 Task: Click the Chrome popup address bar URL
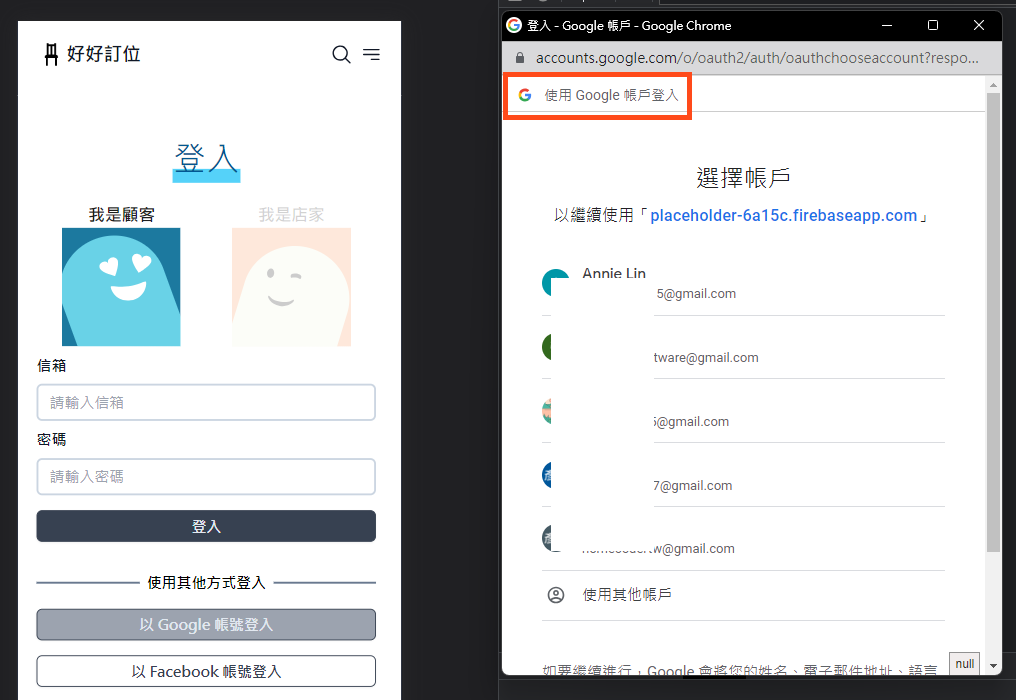(757, 58)
